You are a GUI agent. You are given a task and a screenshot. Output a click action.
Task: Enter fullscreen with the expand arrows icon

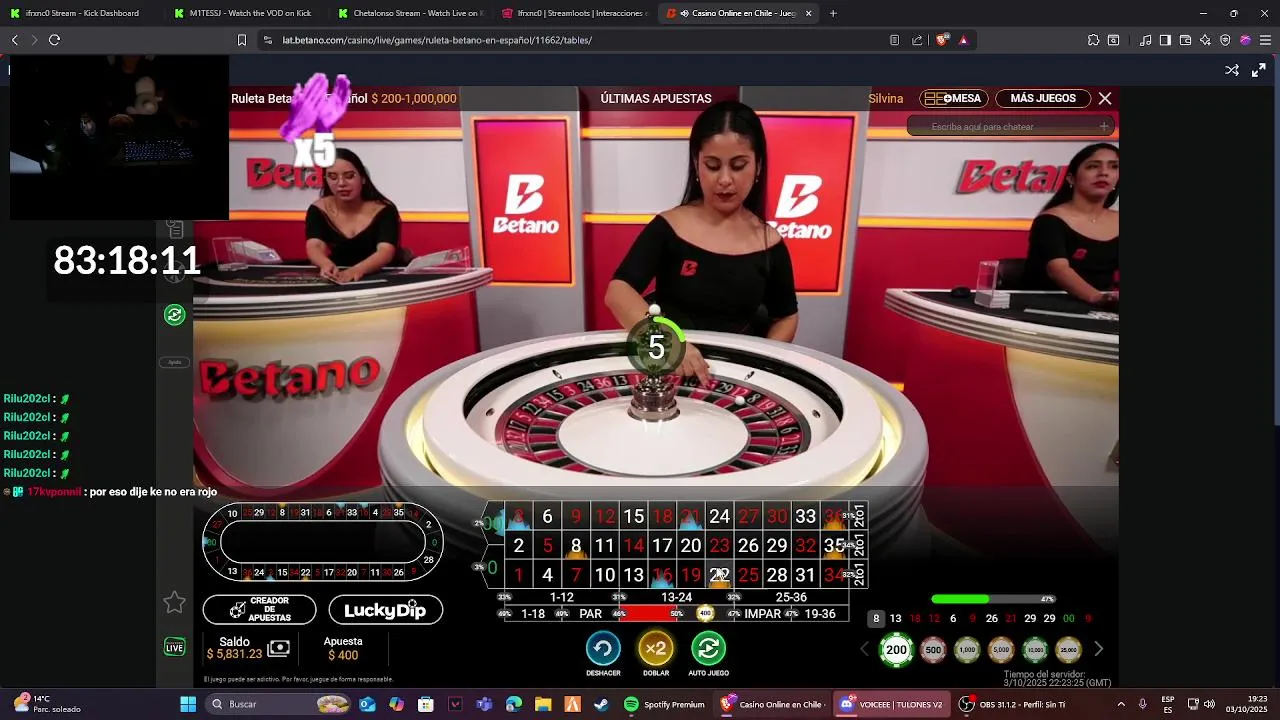click(x=1259, y=70)
